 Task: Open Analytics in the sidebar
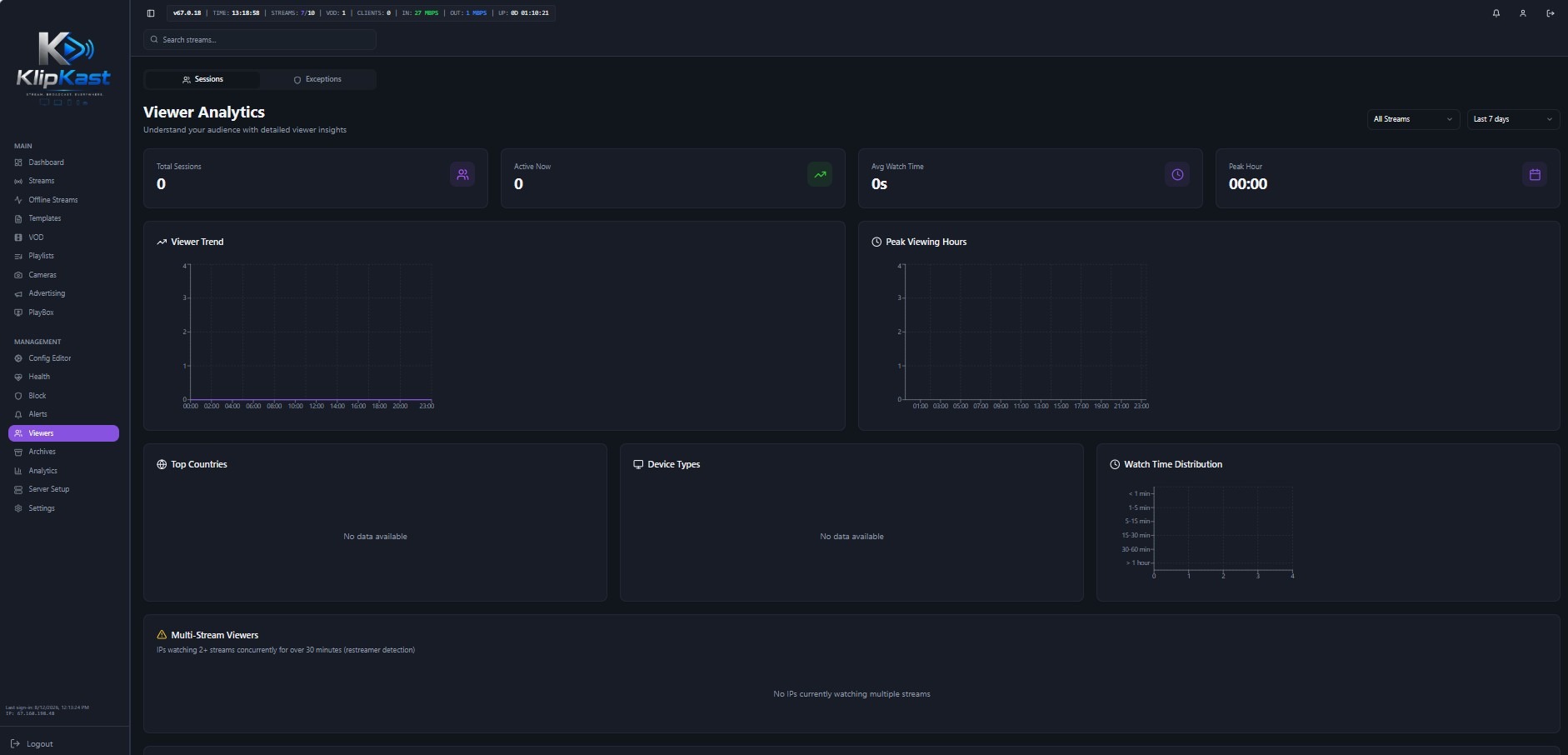click(64, 471)
